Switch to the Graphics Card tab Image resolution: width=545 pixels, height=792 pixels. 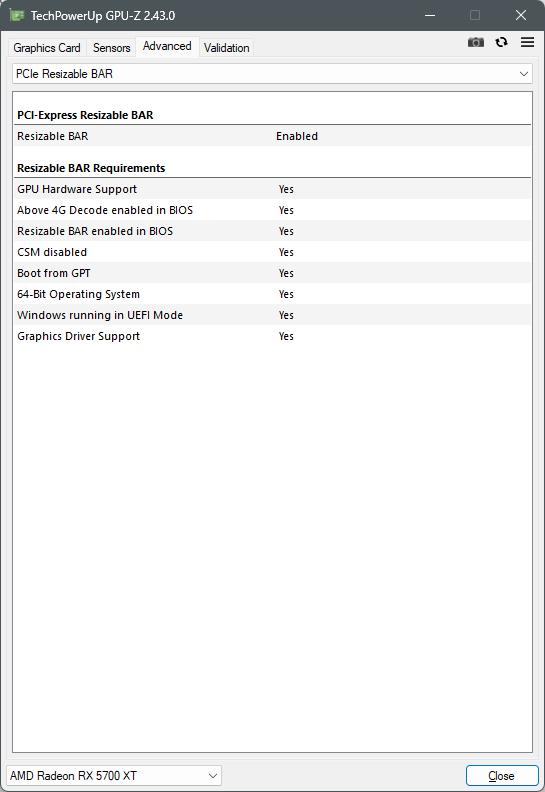[47, 48]
